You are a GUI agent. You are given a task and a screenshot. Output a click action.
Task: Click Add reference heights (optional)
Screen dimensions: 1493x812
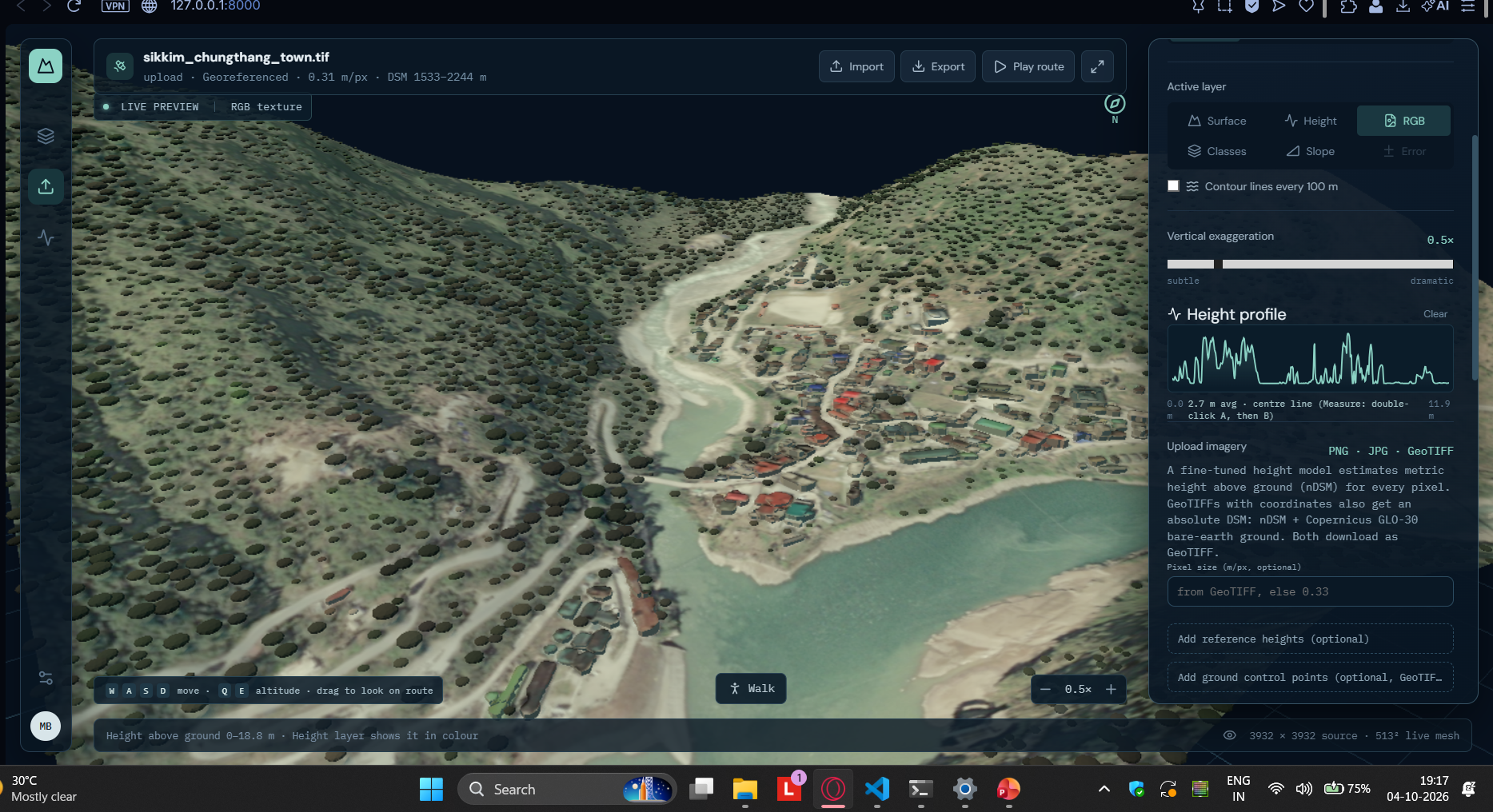1310,639
